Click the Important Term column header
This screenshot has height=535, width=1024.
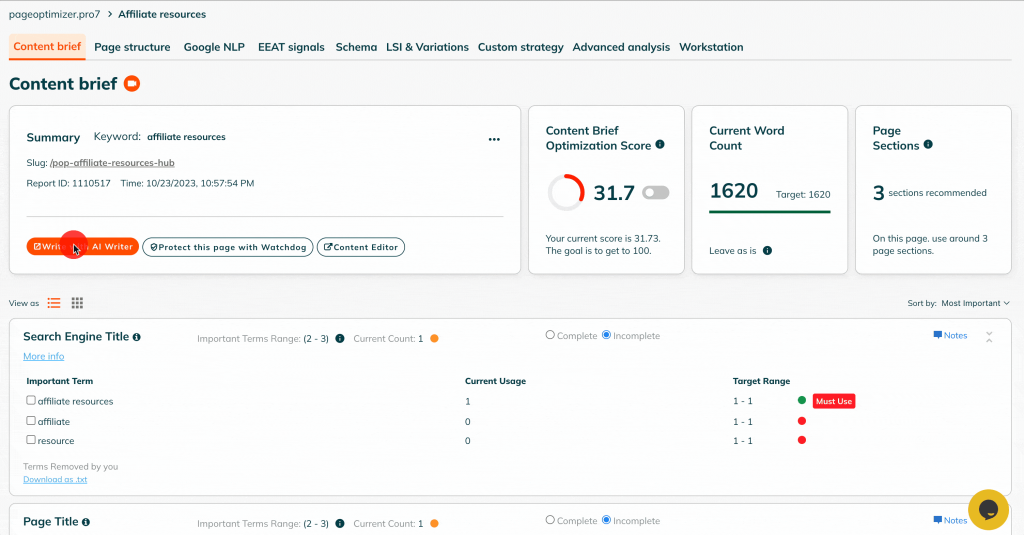[59, 381]
